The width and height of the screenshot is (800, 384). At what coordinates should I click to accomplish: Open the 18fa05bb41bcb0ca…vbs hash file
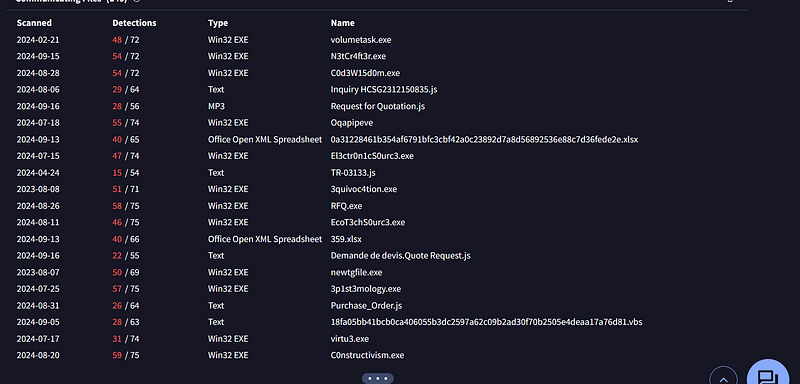click(x=486, y=322)
